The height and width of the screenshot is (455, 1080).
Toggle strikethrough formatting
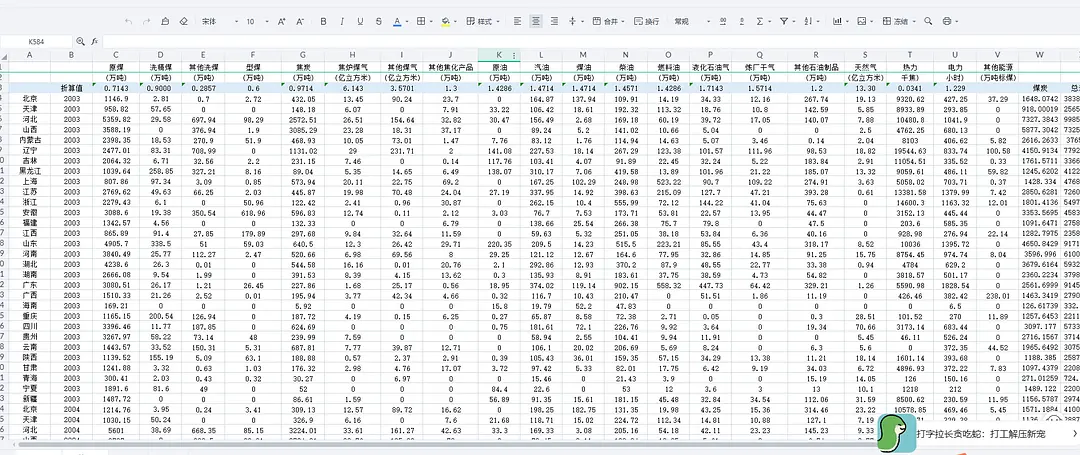pos(379,21)
